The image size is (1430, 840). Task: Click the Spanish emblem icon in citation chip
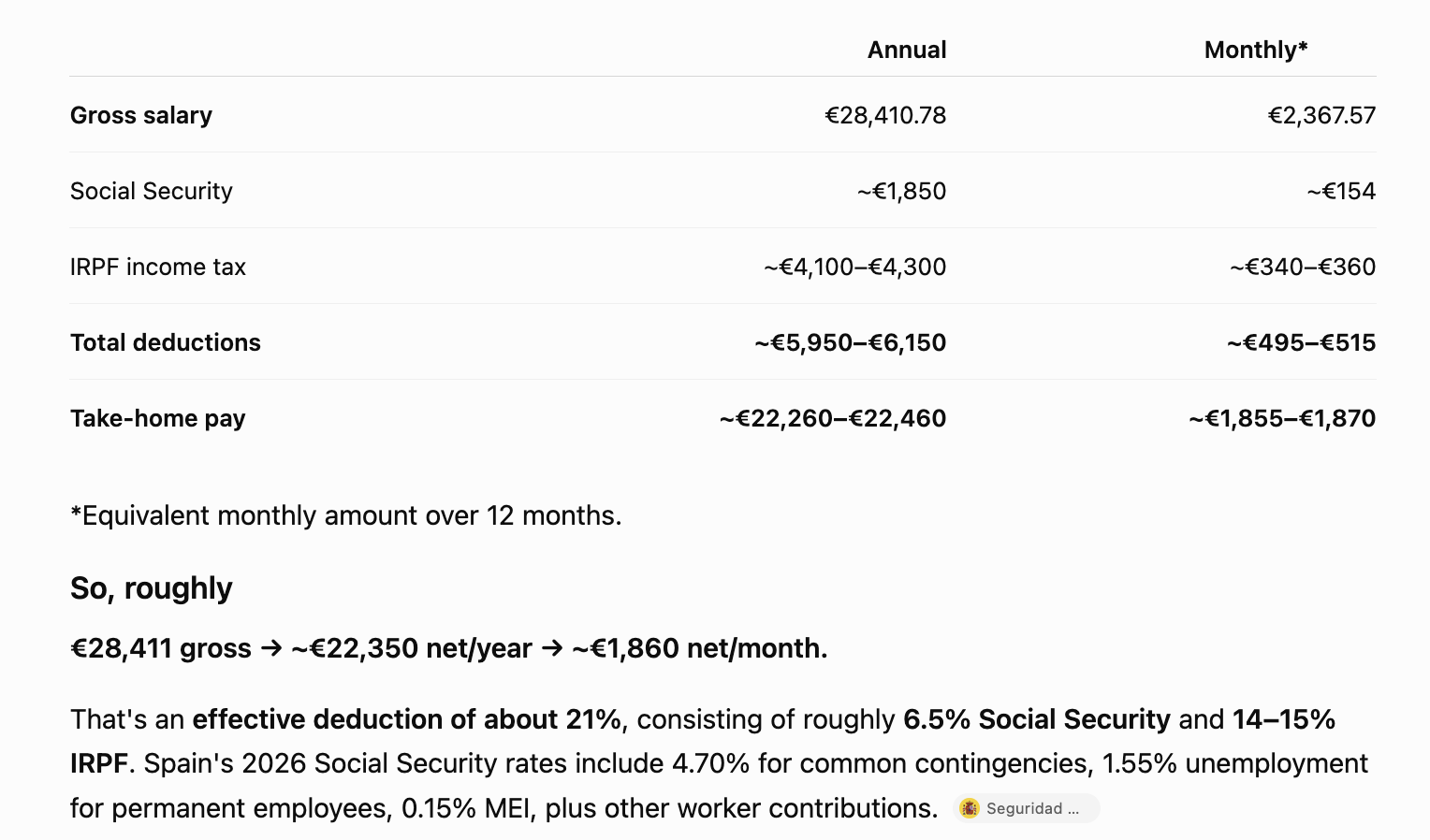pyautogui.click(x=970, y=808)
